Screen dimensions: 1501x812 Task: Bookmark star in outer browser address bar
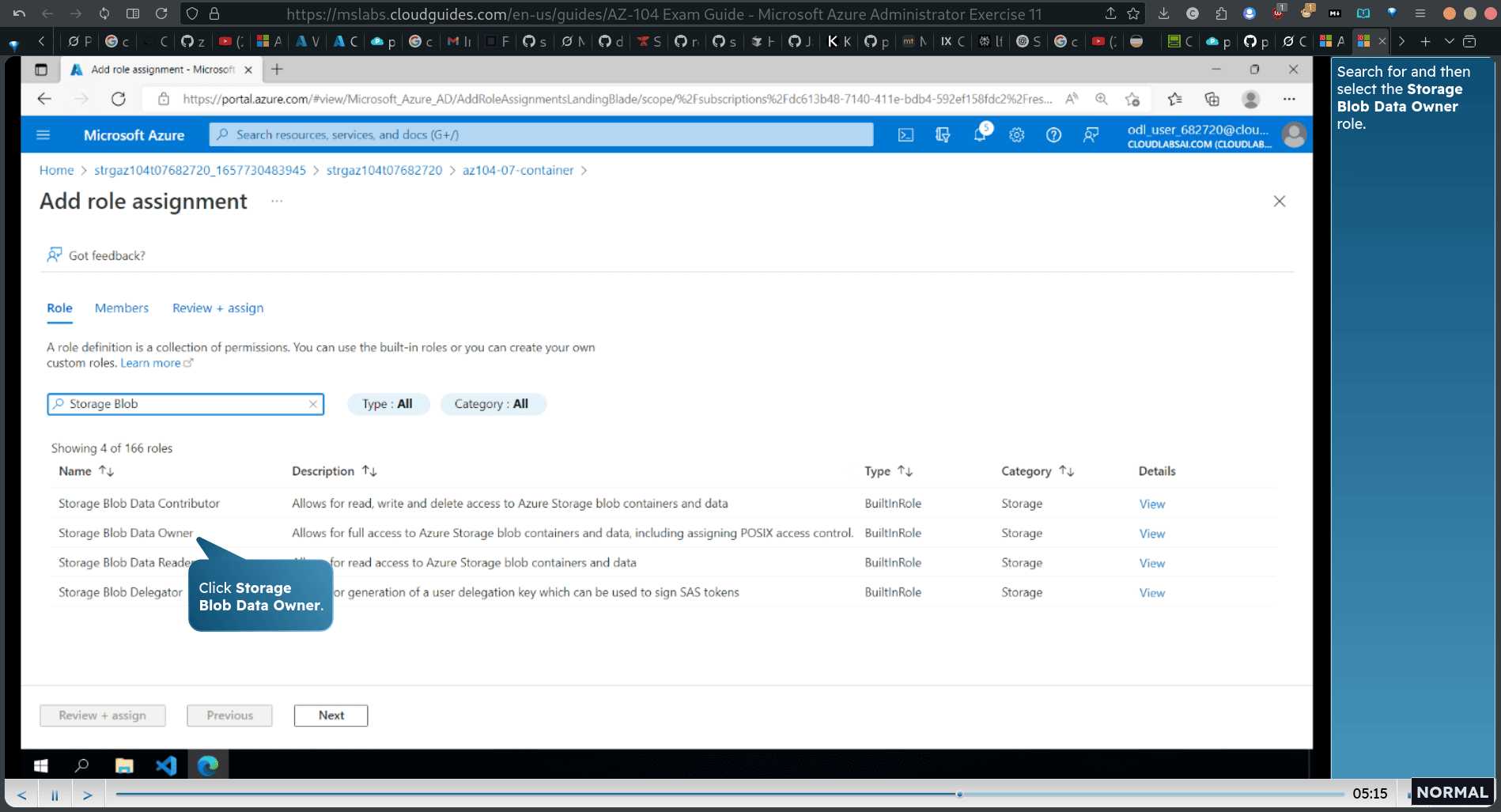coord(1133,13)
